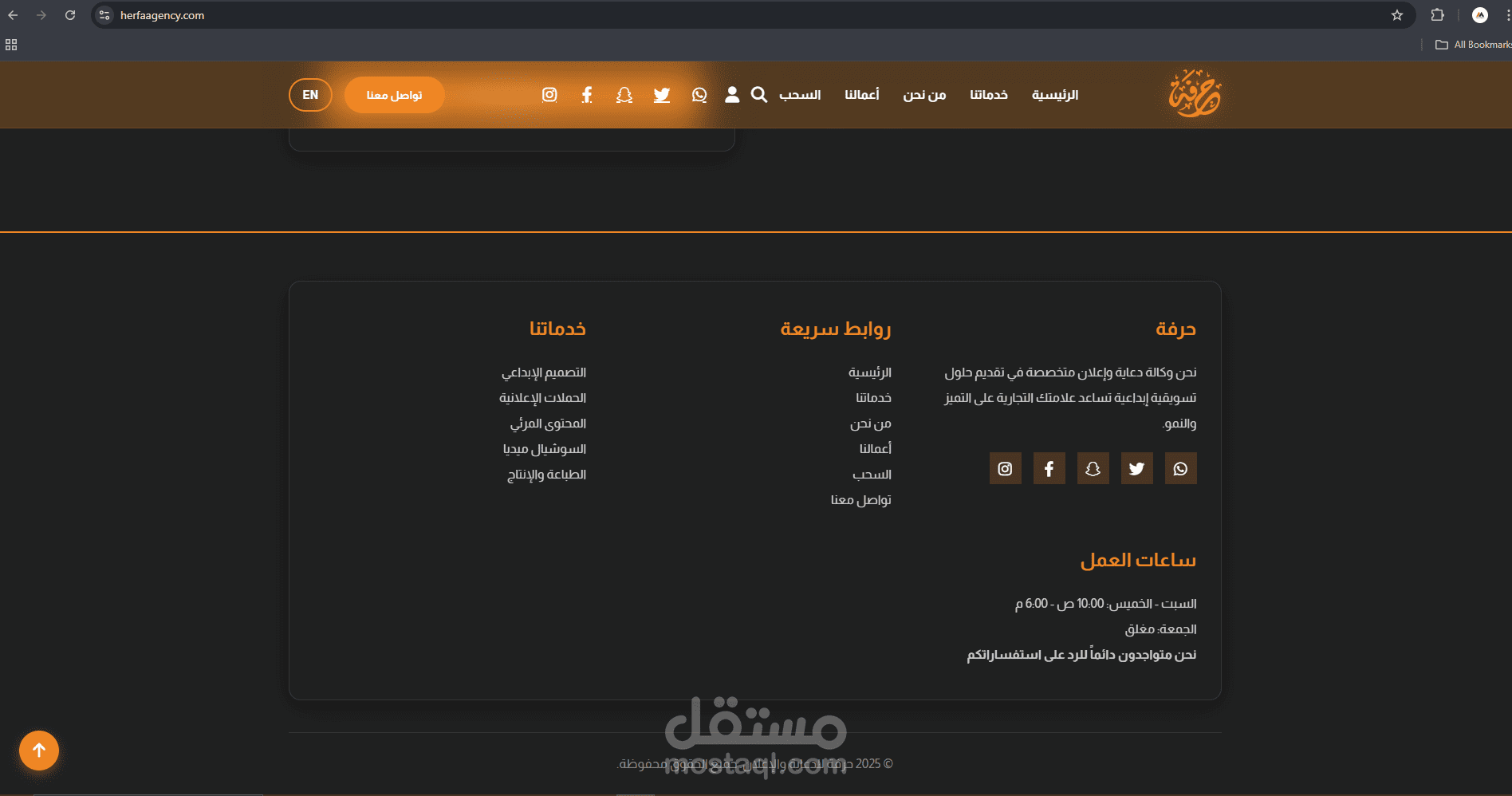The height and width of the screenshot is (796, 1512).
Task: Open أعمالنا menu item in header
Action: pos(862,95)
